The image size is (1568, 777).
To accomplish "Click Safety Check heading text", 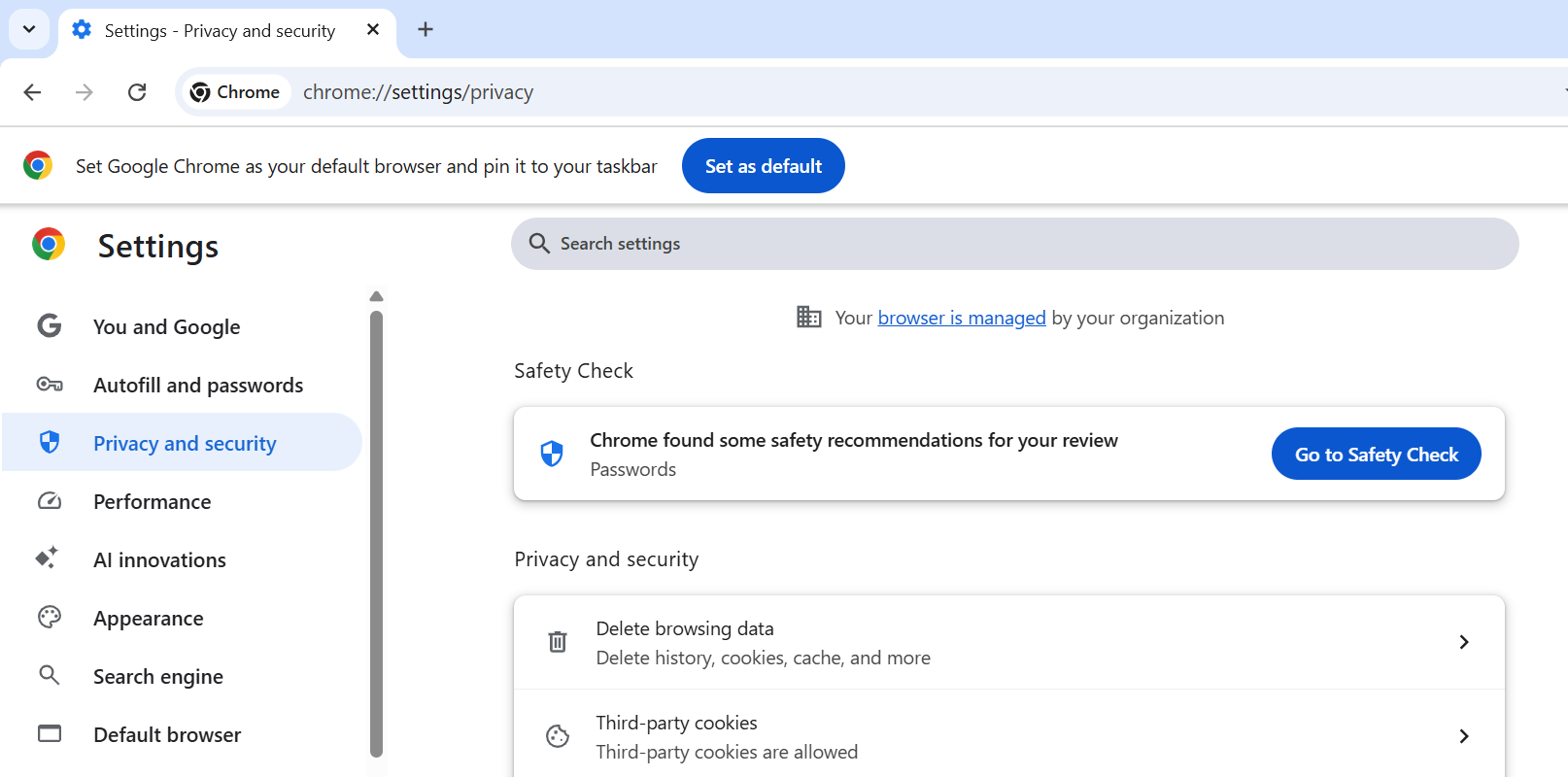I will (x=573, y=371).
